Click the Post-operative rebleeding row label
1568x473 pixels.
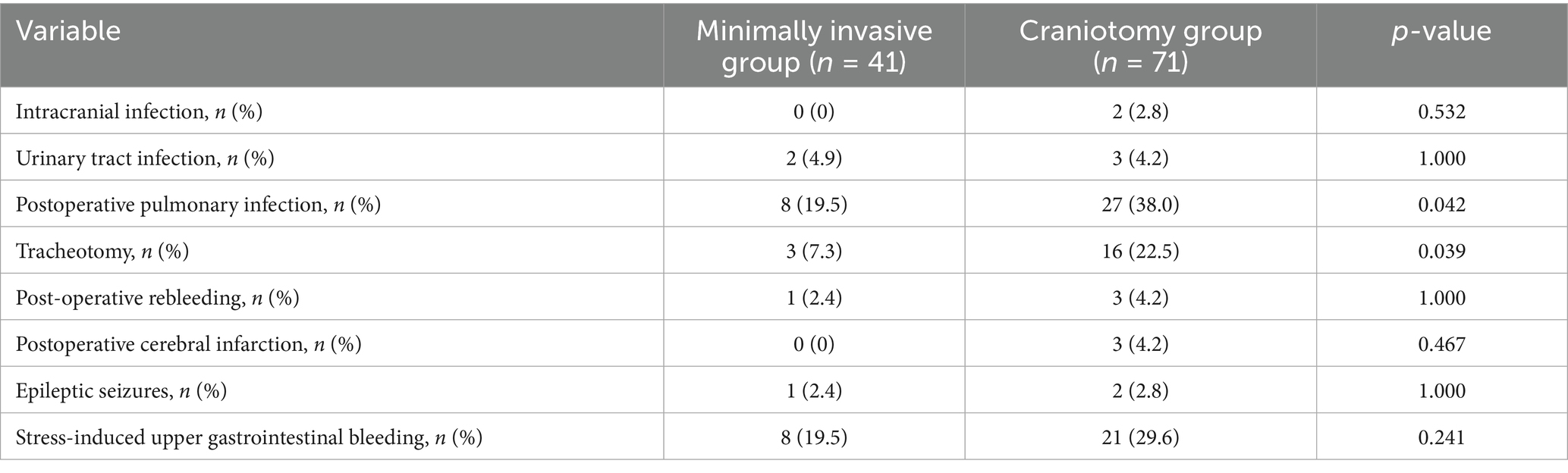click(x=157, y=298)
